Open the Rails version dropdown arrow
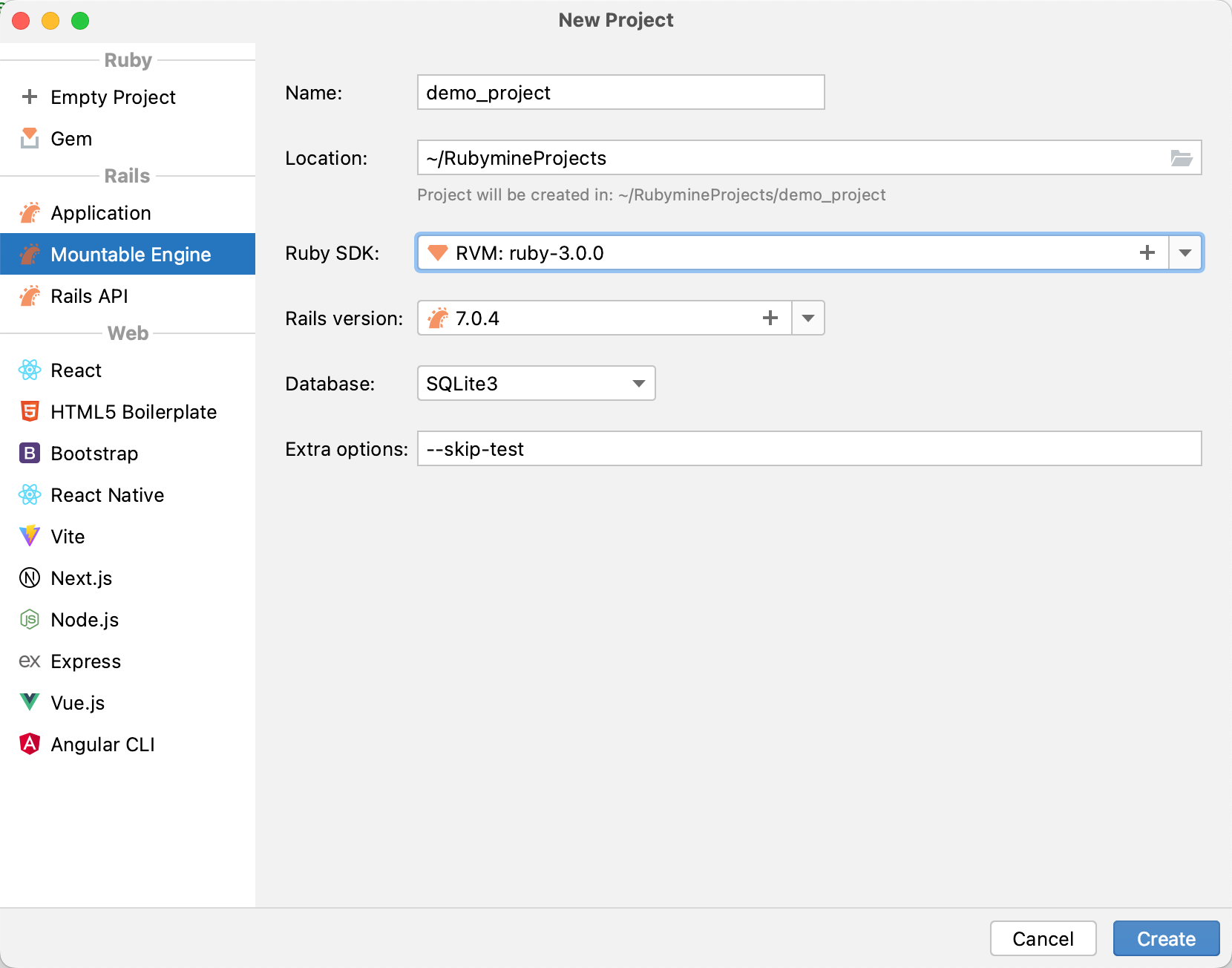 (x=808, y=318)
